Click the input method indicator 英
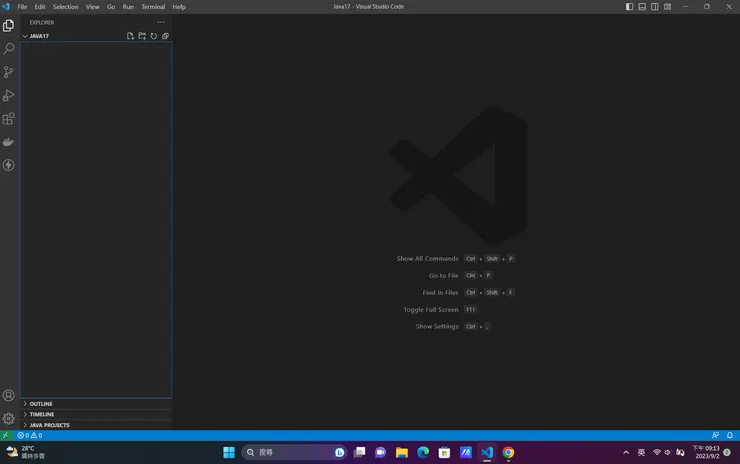740x464 pixels. click(x=641, y=452)
